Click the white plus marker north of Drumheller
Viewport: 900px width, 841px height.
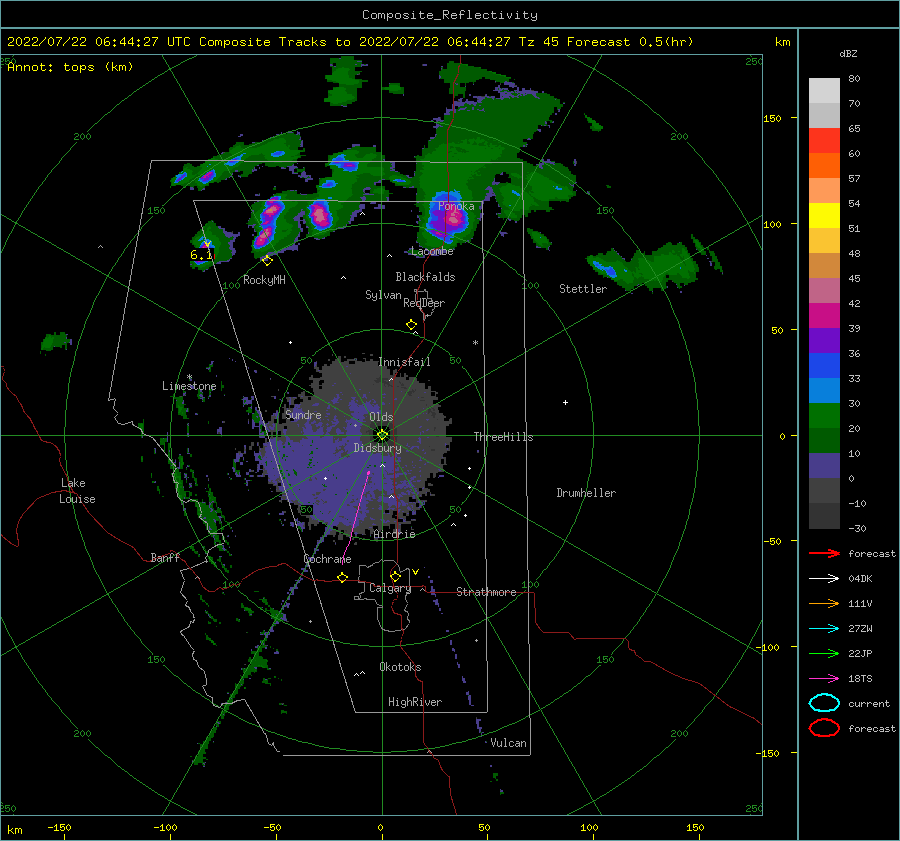(565, 402)
